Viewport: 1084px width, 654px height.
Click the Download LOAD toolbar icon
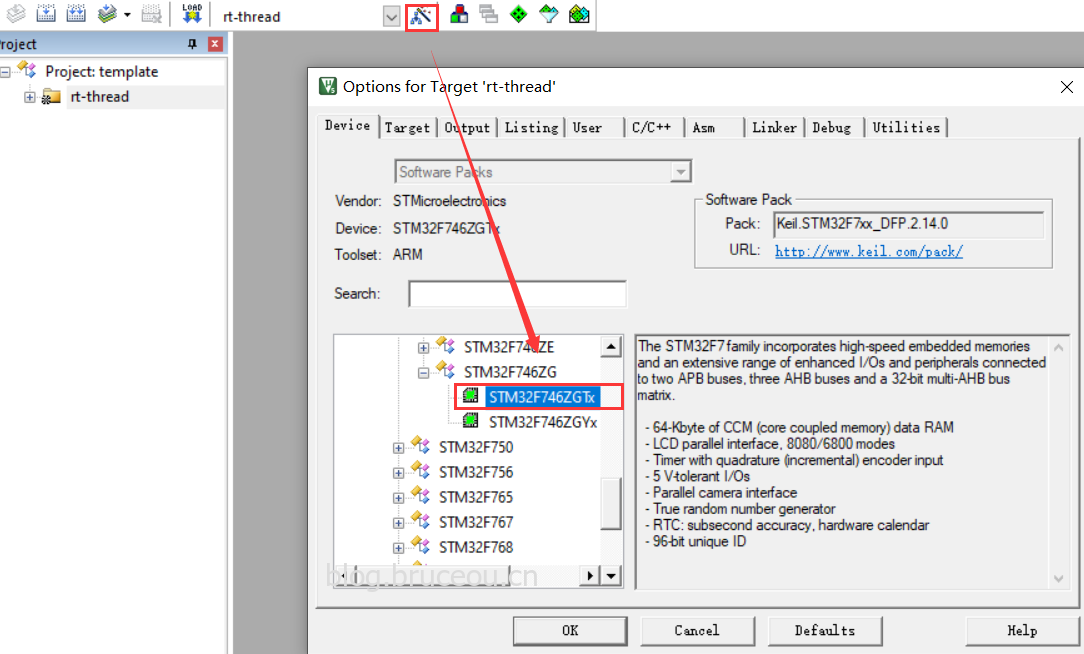[191, 13]
